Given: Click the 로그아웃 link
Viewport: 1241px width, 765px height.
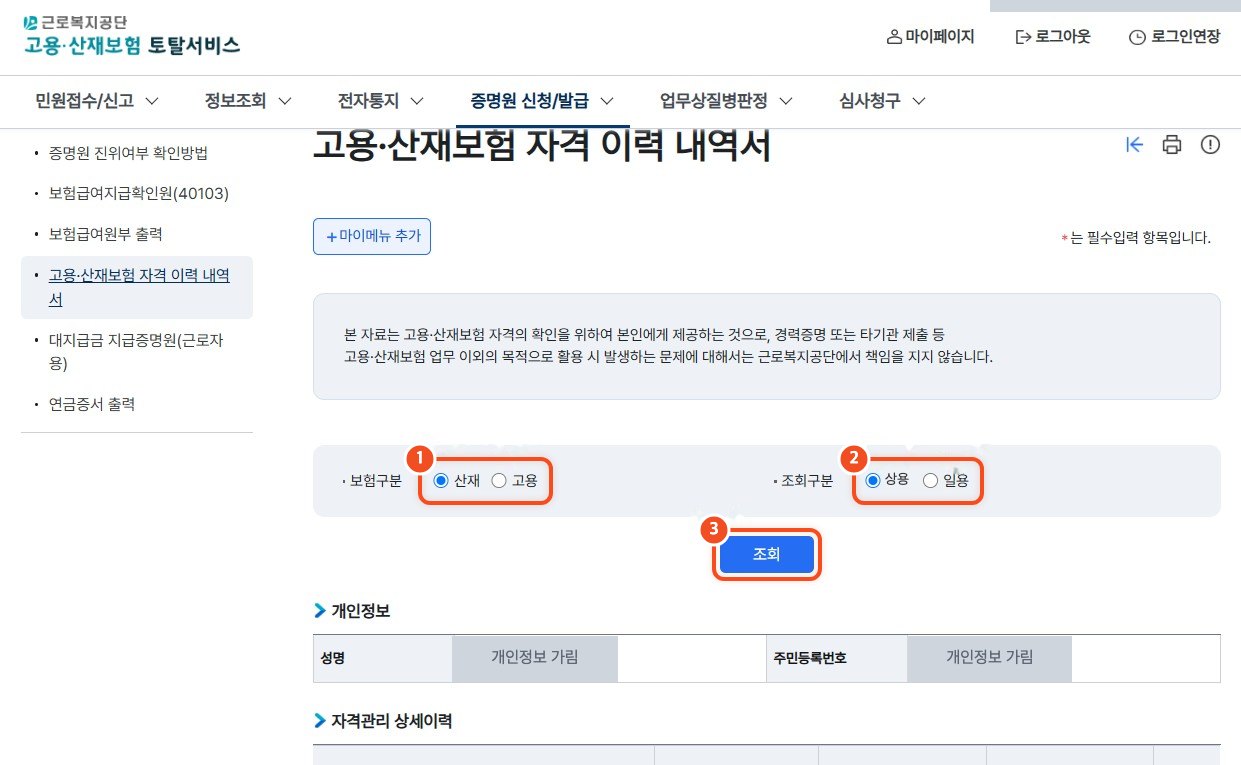Looking at the screenshot, I should (x=1052, y=37).
